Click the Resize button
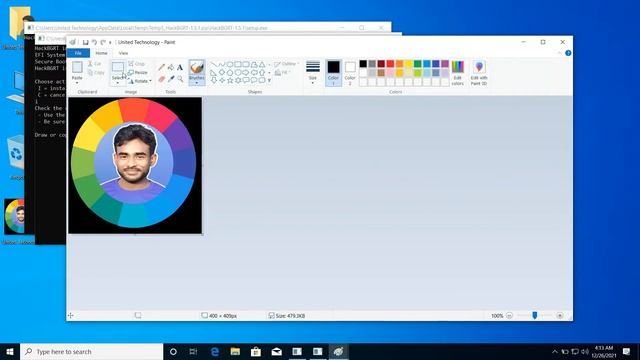640x360 pixels. pos(138,72)
